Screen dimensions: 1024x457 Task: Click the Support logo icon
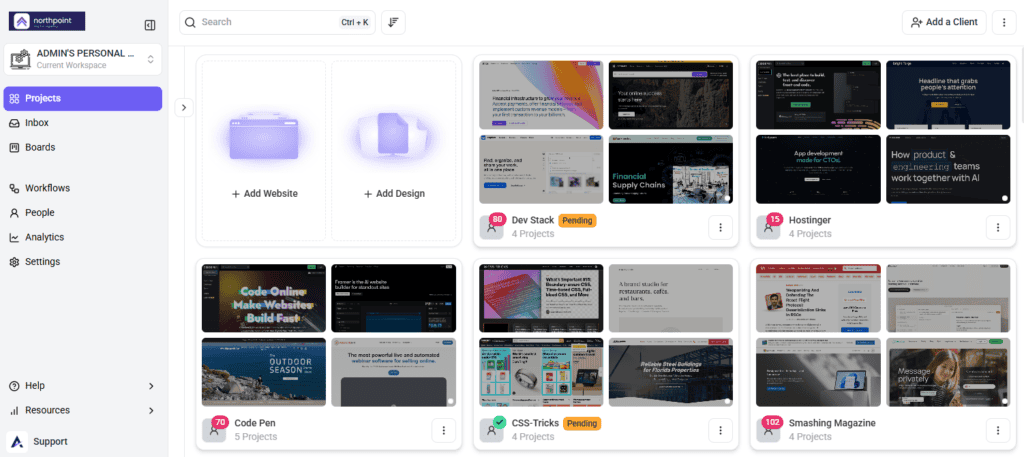[18, 441]
